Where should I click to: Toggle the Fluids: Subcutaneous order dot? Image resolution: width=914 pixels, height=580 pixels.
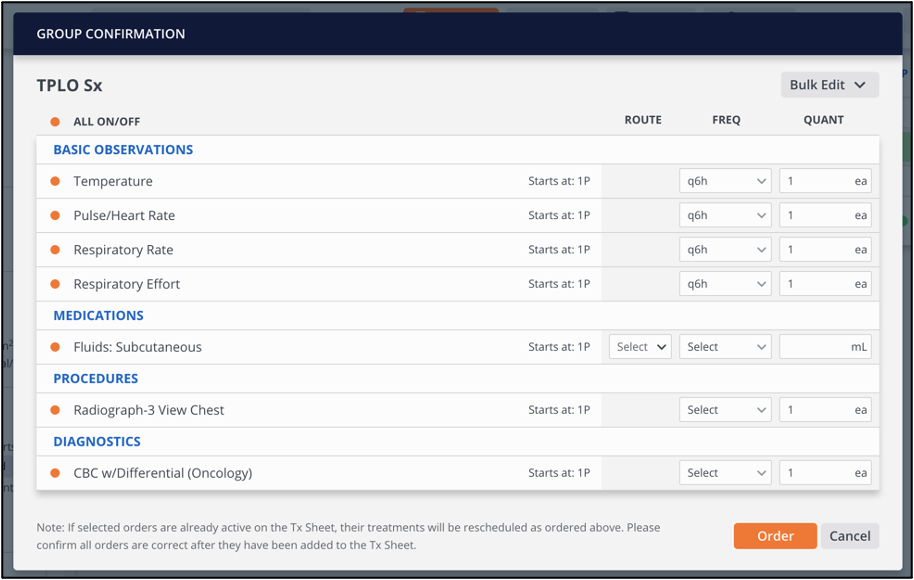click(x=55, y=347)
